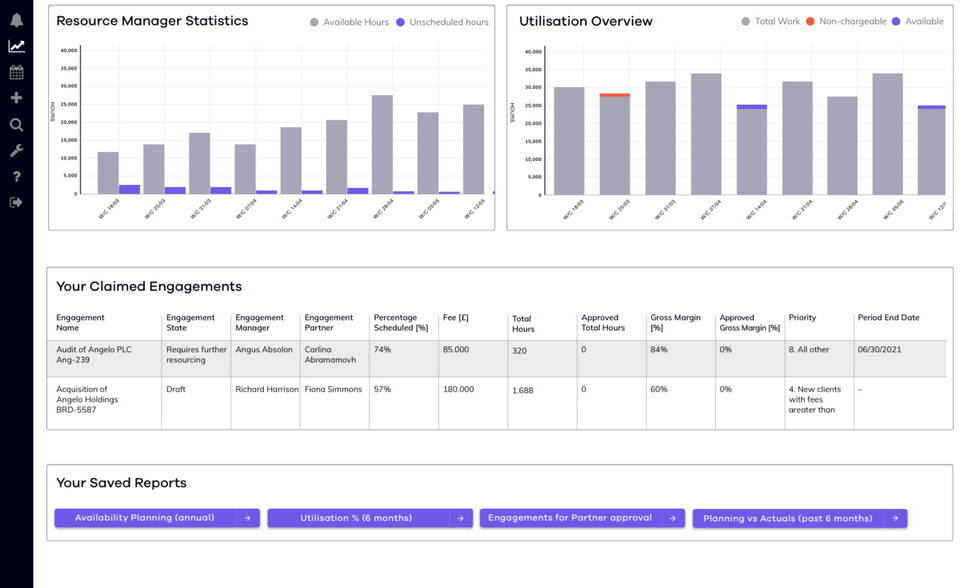Toggle Available Hours legend series
This screenshot has width=960, height=588.
(350, 22)
